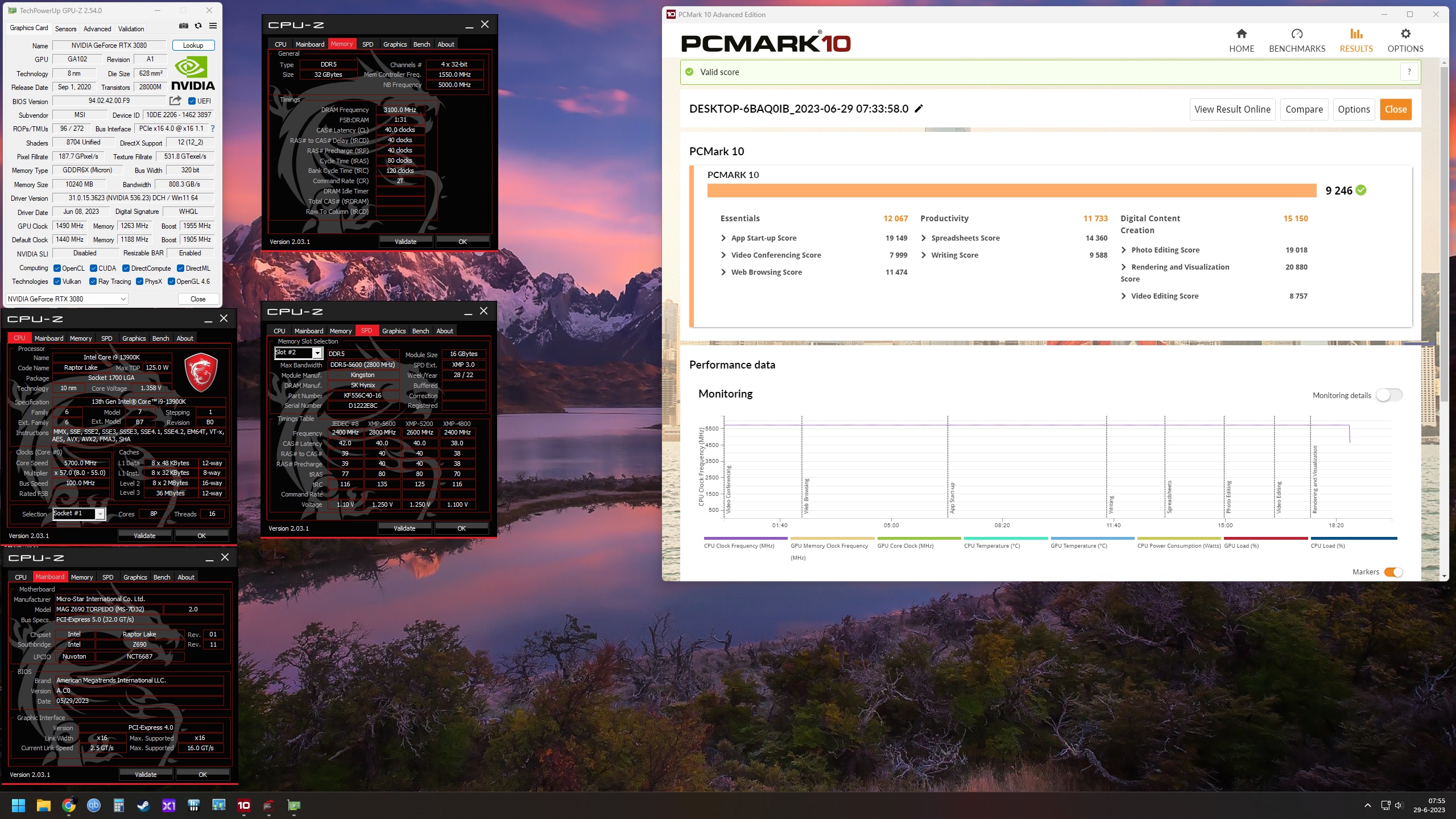Open EVGA Precision X1 from the taskbar

tap(169, 805)
